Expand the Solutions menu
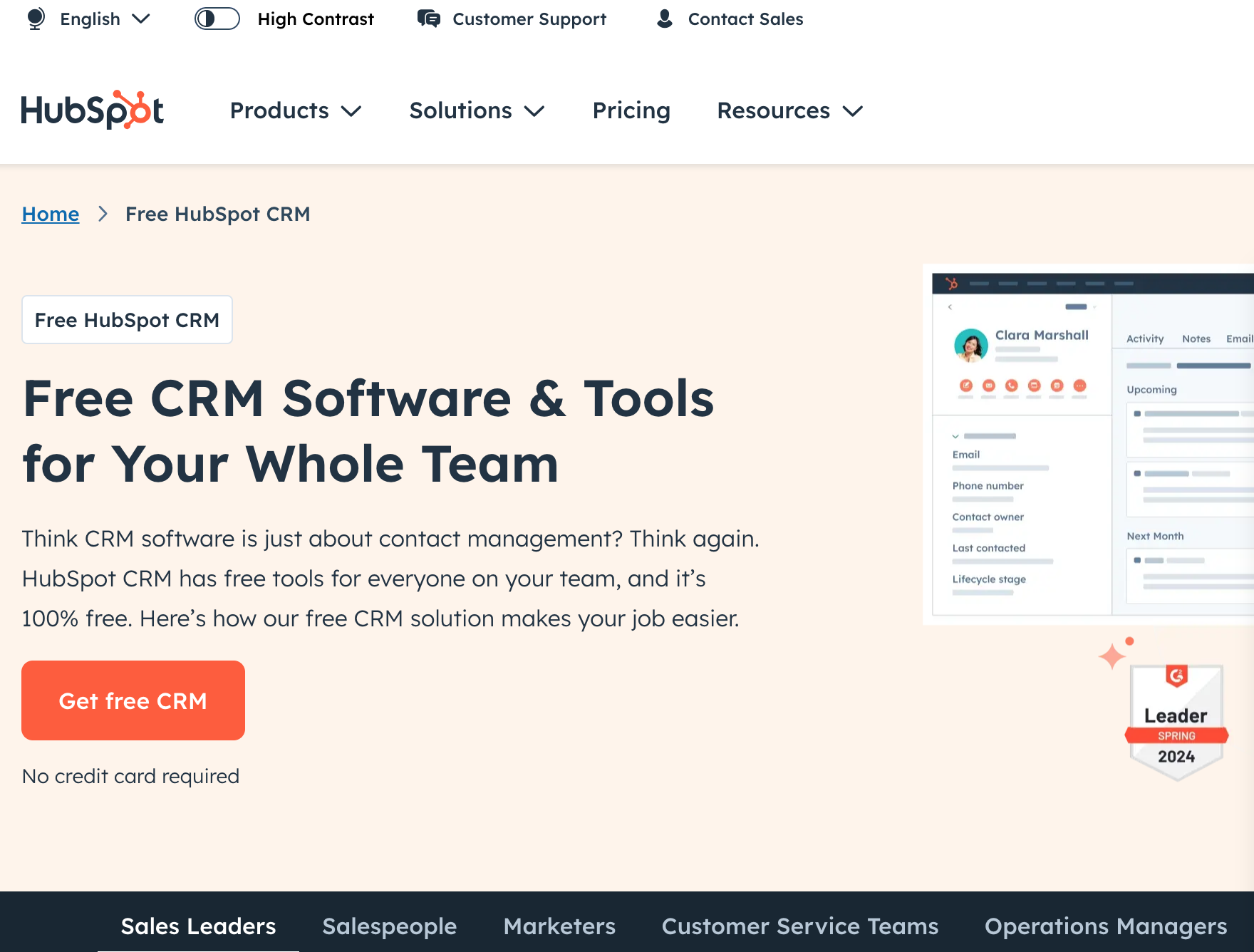 (x=477, y=110)
